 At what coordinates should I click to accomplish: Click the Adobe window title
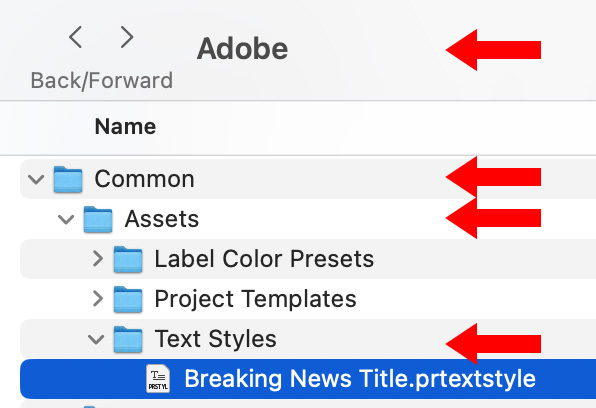243,49
